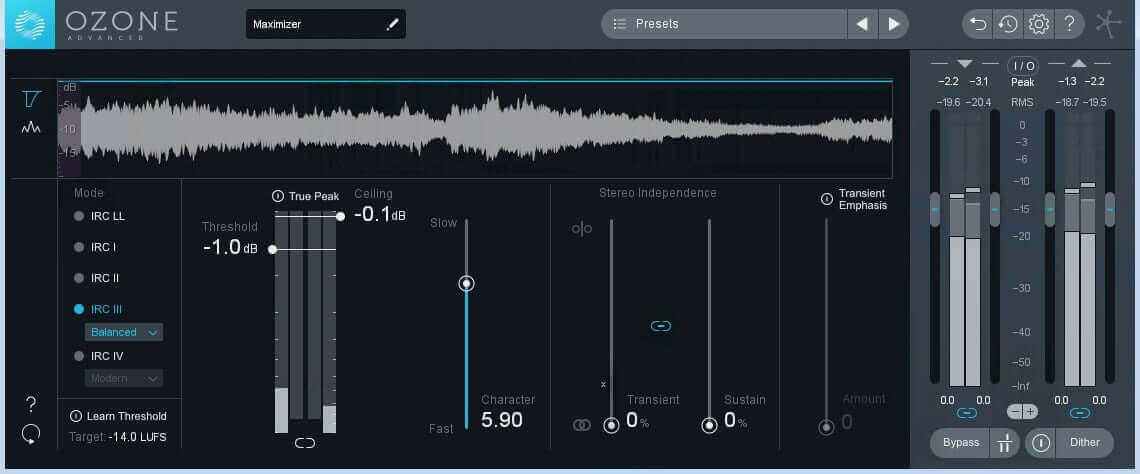Image resolution: width=1140 pixels, height=474 pixels.
Task: Click the Dither button
Action: pos(1085,443)
